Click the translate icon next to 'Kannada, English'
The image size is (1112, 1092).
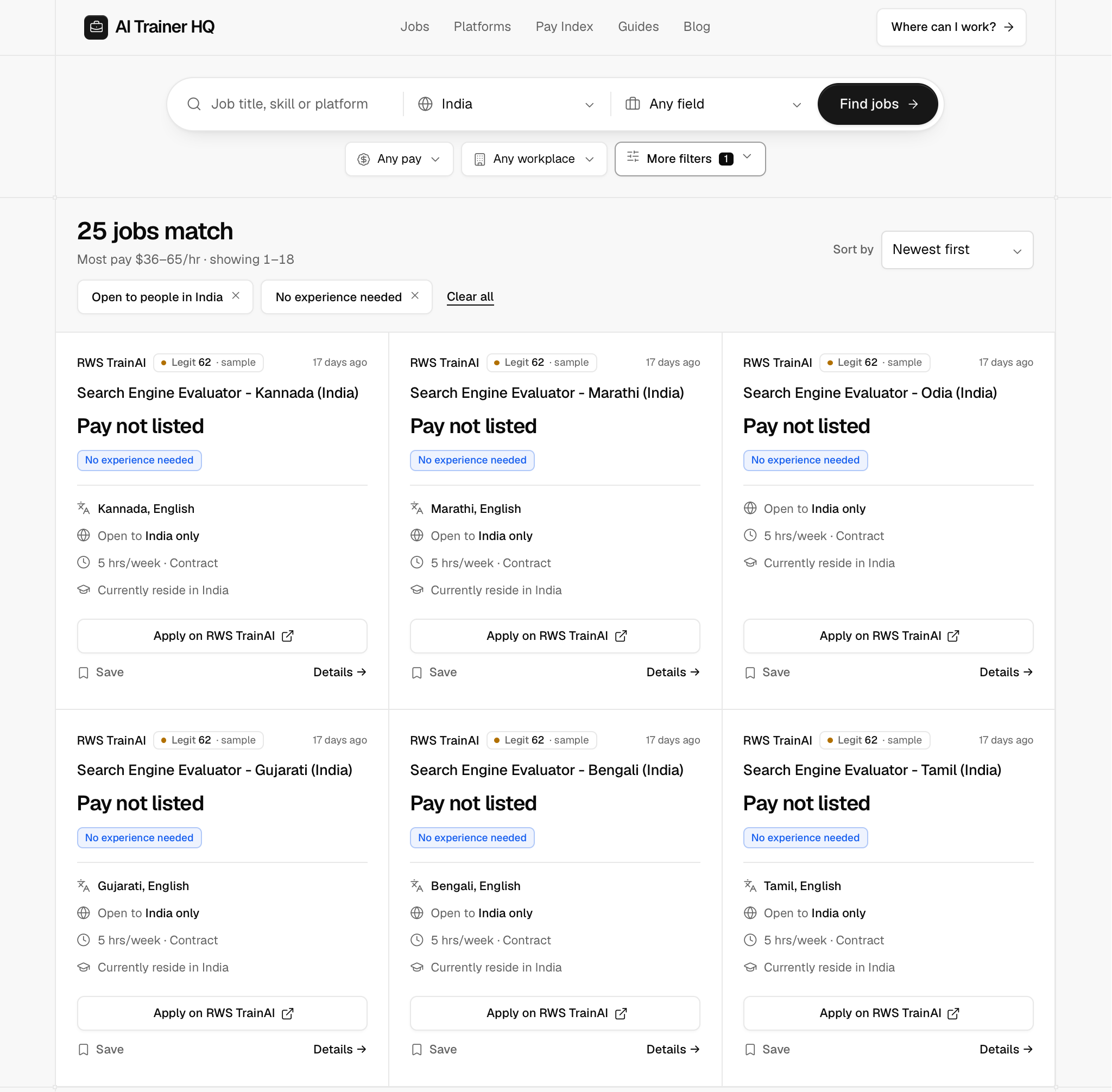84,508
